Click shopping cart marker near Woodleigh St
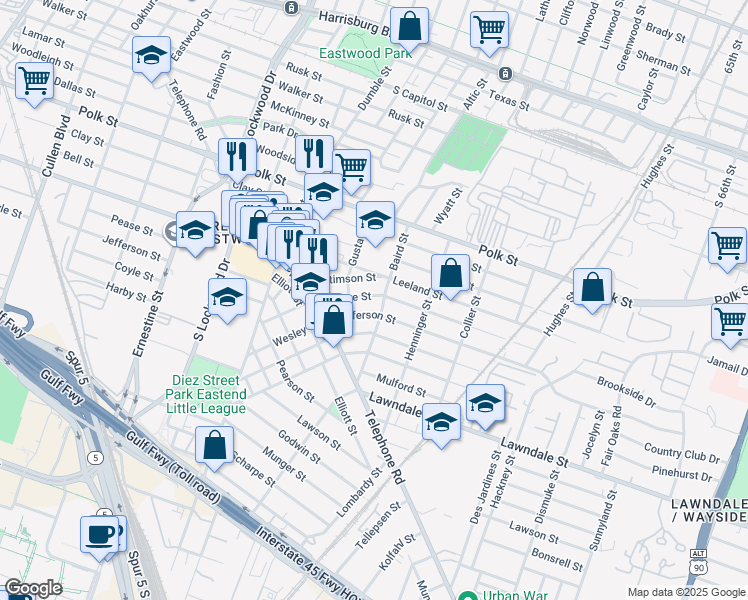Viewport: 748px width, 600px height. coord(35,80)
